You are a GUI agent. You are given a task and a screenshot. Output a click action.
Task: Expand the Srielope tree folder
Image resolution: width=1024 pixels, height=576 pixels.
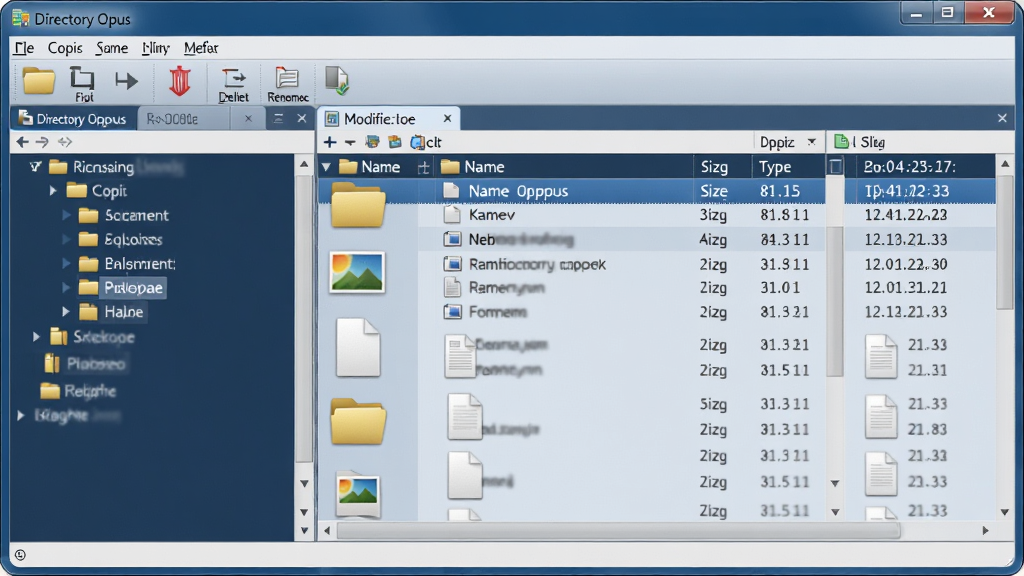(37, 336)
